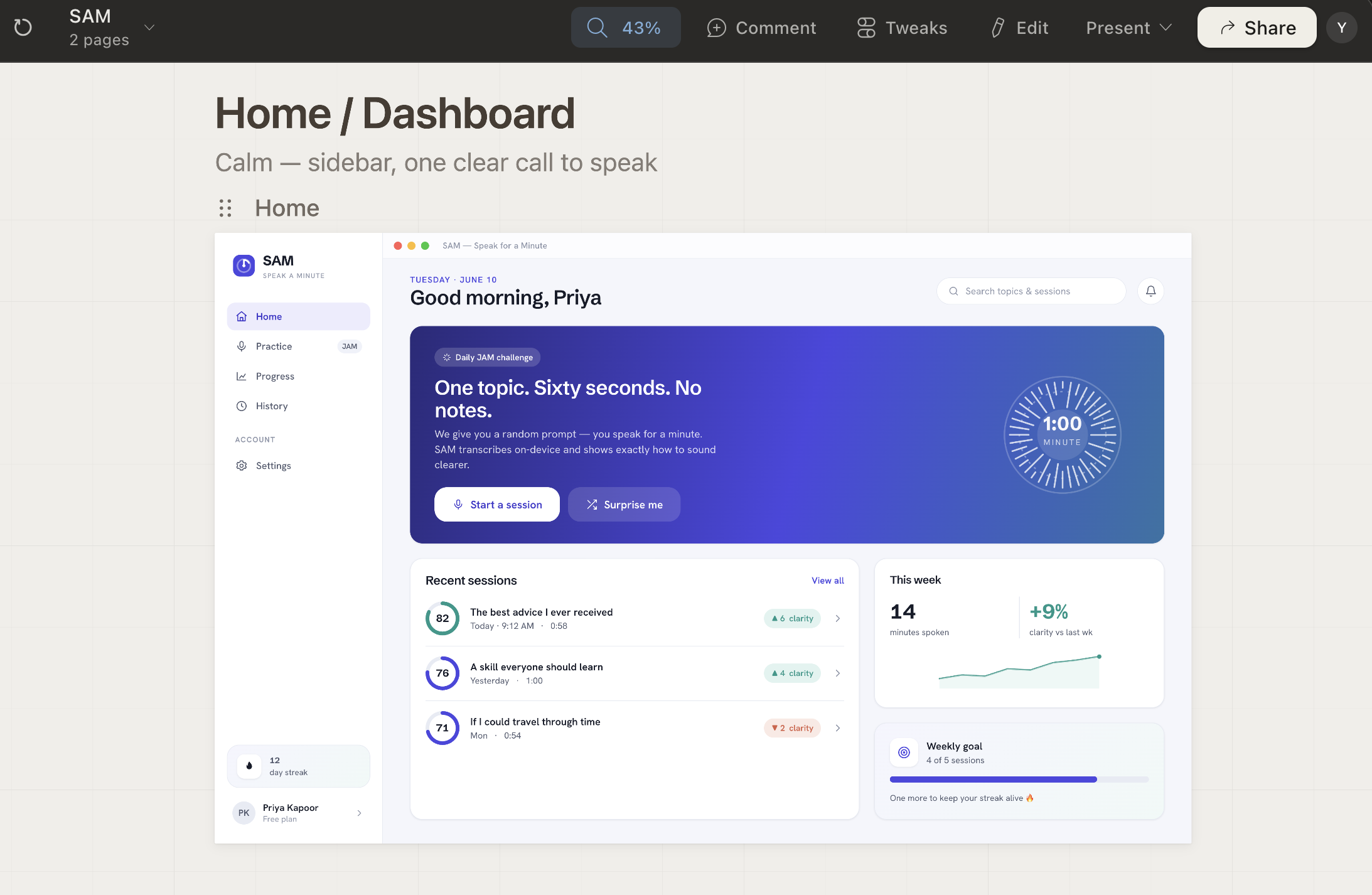Open the 12 day streak card
The width and height of the screenshot is (1372, 895).
[298, 766]
